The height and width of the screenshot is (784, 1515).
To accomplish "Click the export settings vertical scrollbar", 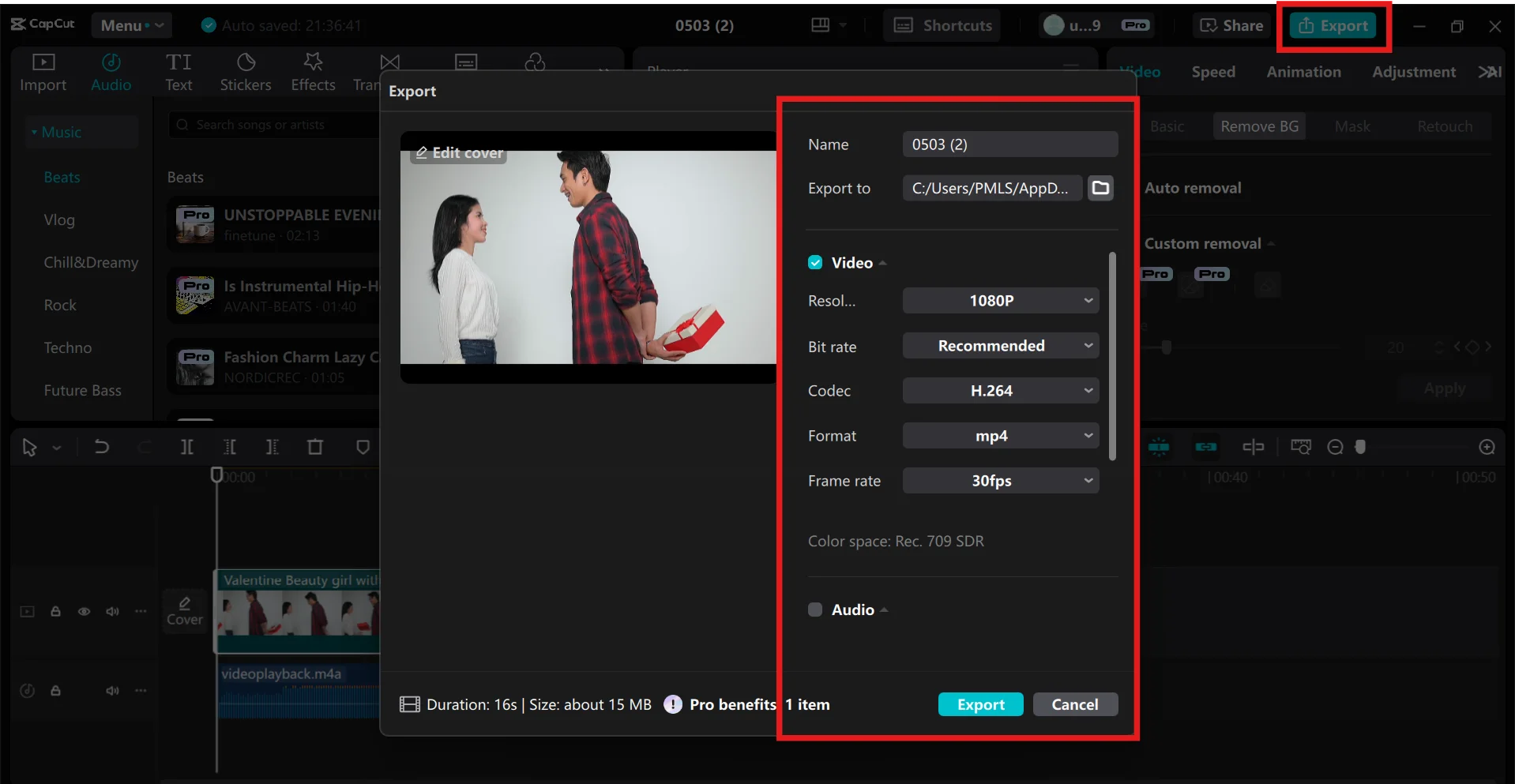I will pos(1112,355).
